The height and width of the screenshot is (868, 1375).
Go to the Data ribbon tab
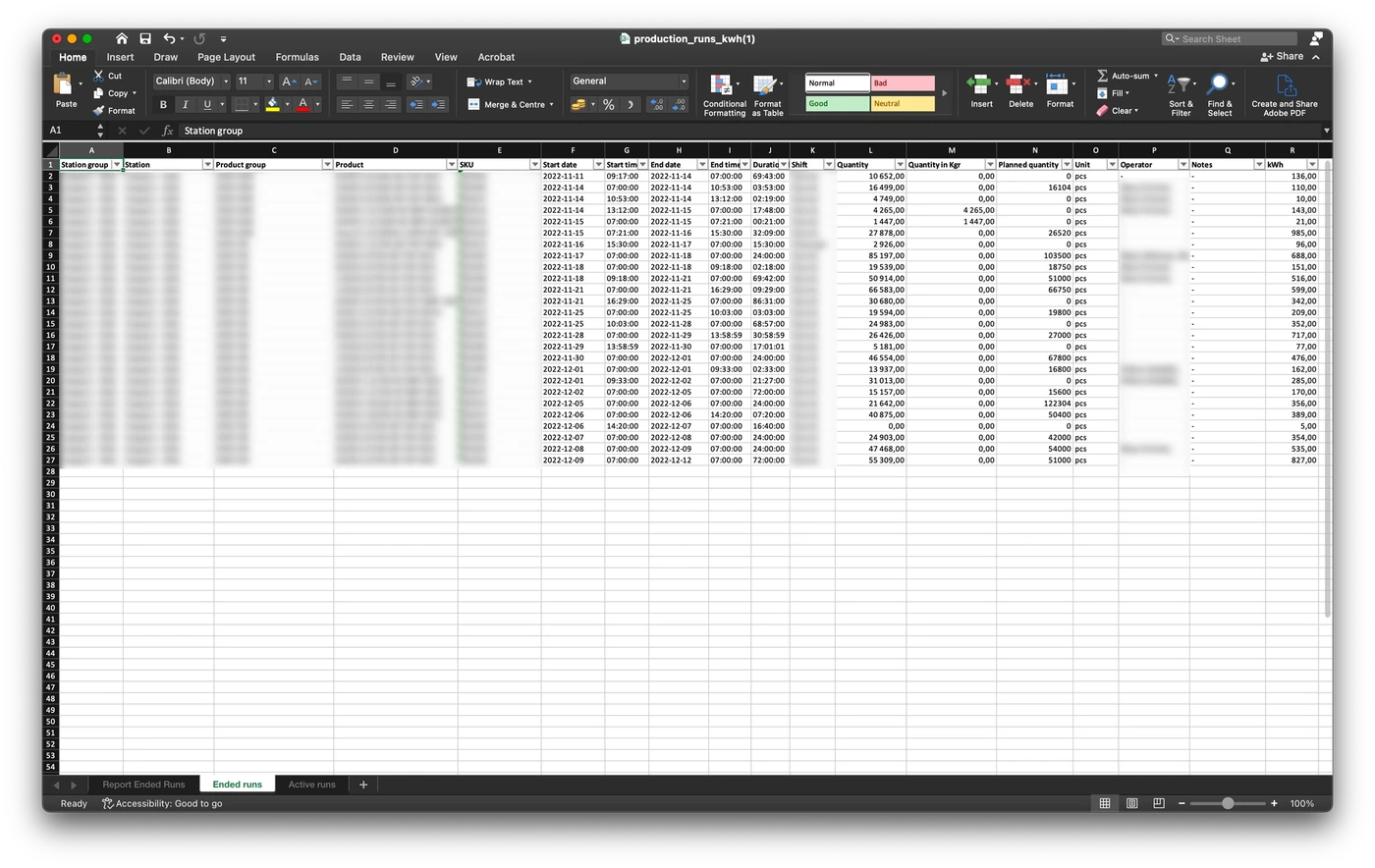coord(350,57)
